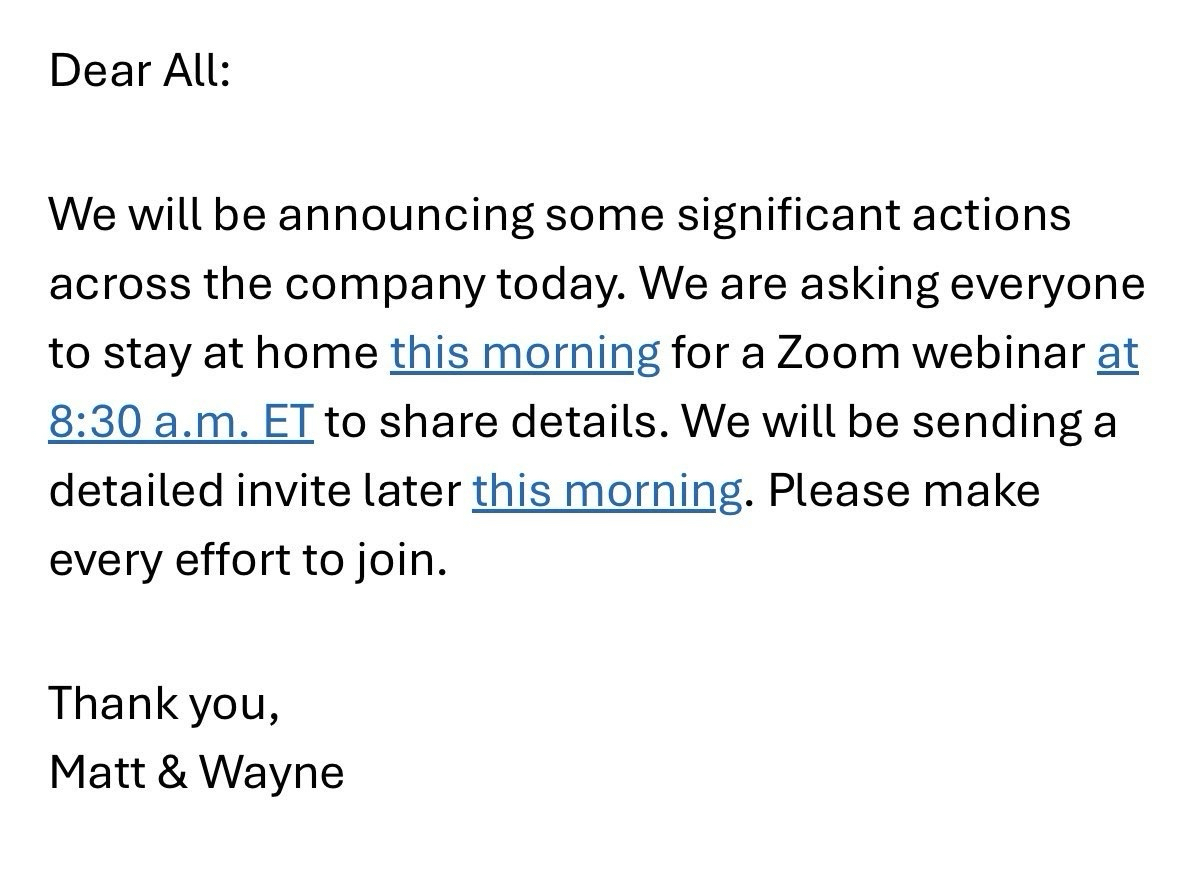Click the "Dear All:" greeting line
Image resolution: width=1196 pixels, height=874 pixels.
(x=139, y=72)
